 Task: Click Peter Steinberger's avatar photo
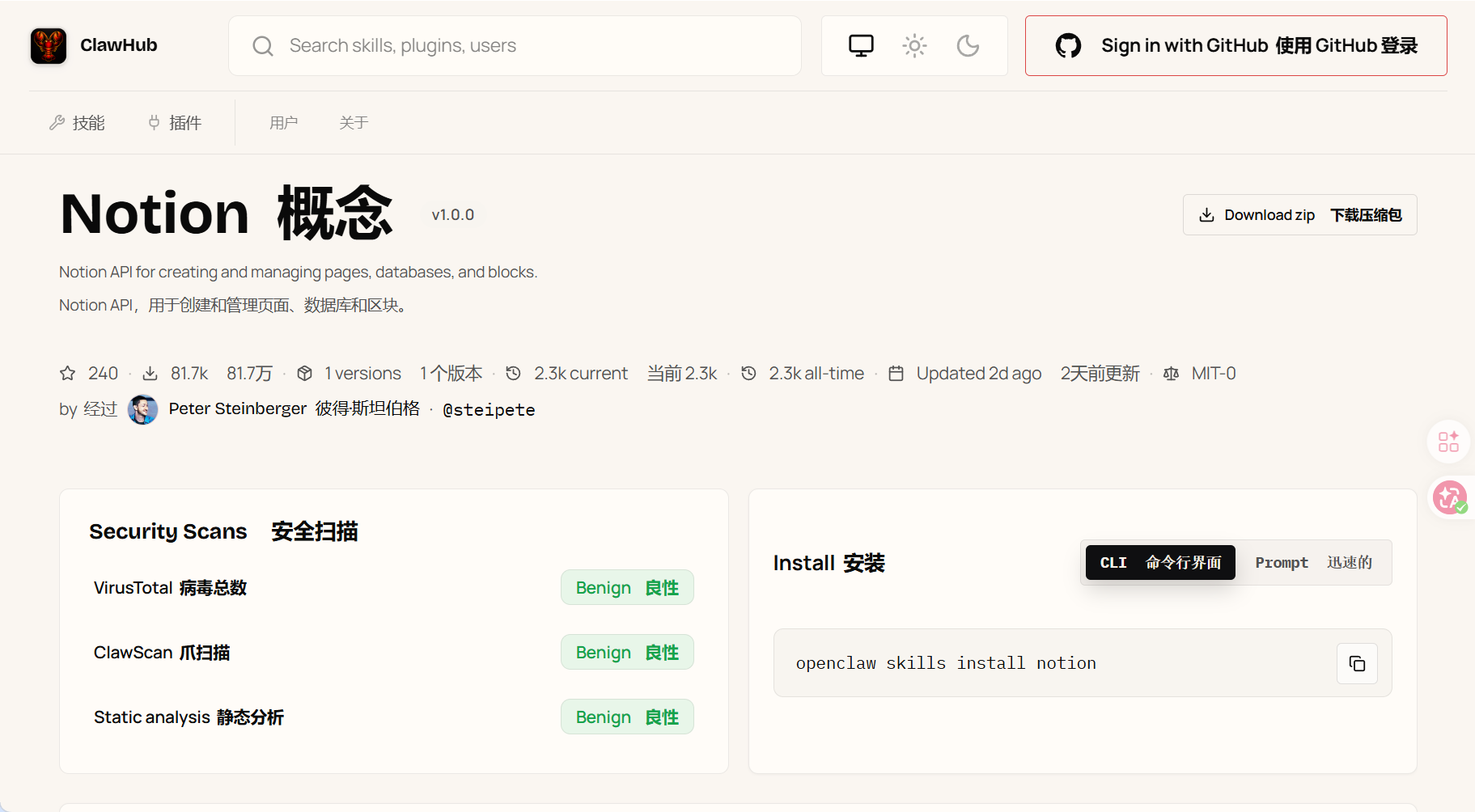coord(143,409)
